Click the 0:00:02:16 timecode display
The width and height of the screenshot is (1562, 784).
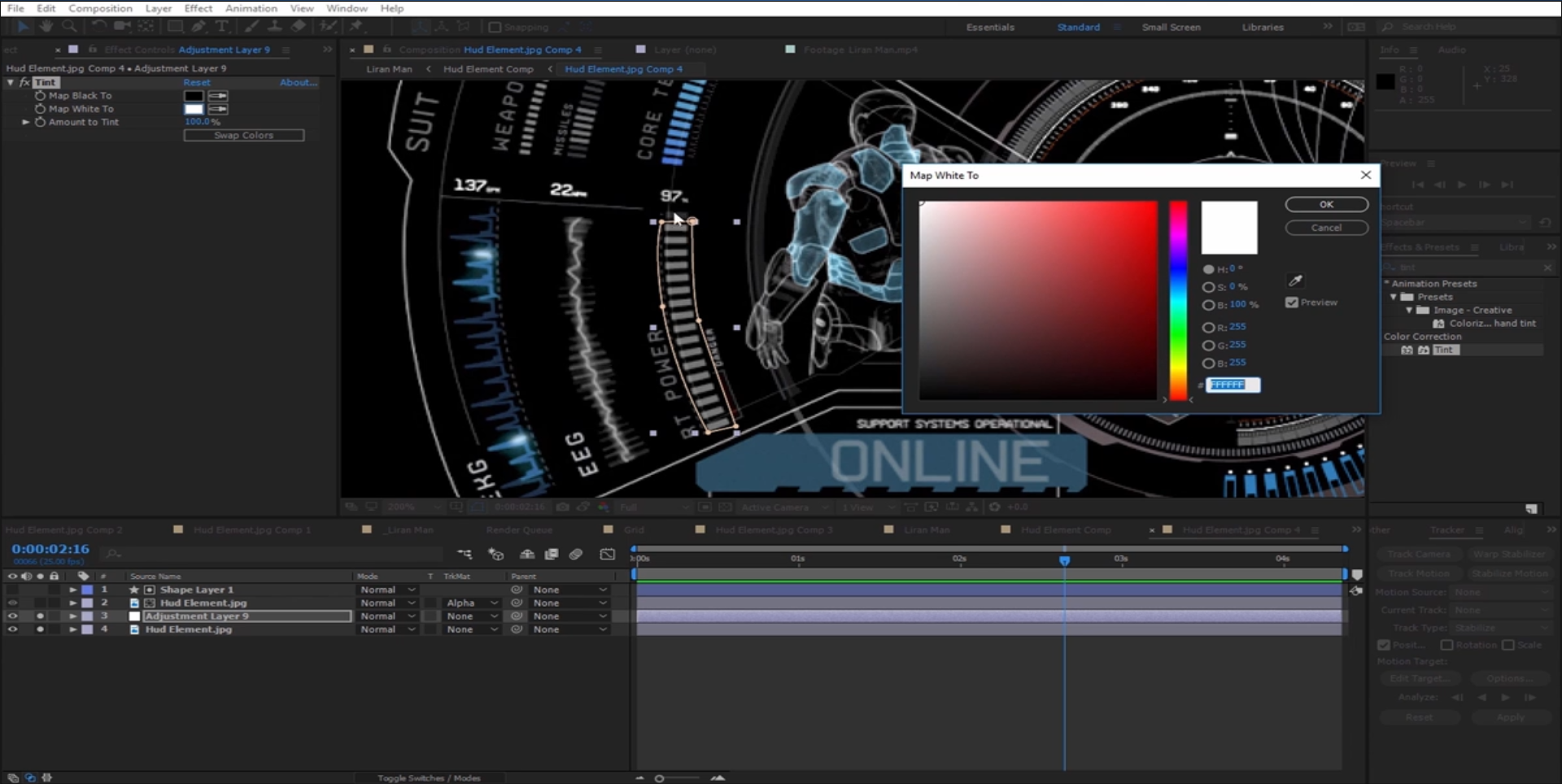click(50, 549)
